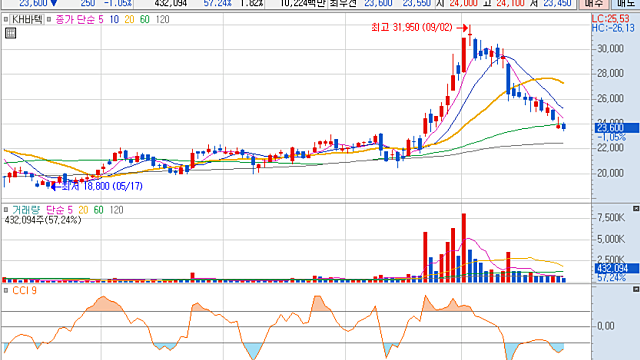Click the 0.00 CCI axis label
This screenshot has width=640, height=360.
606,326
